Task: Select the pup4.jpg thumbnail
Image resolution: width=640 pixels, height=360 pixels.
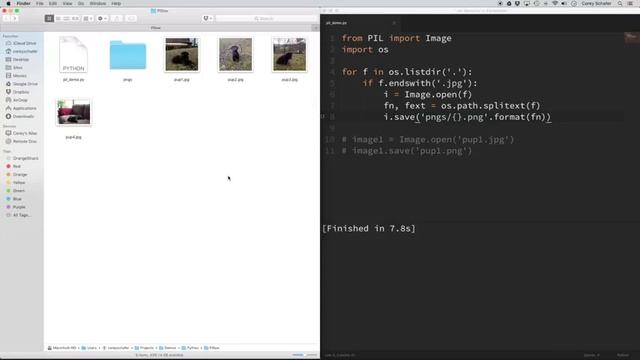Action: (74, 112)
